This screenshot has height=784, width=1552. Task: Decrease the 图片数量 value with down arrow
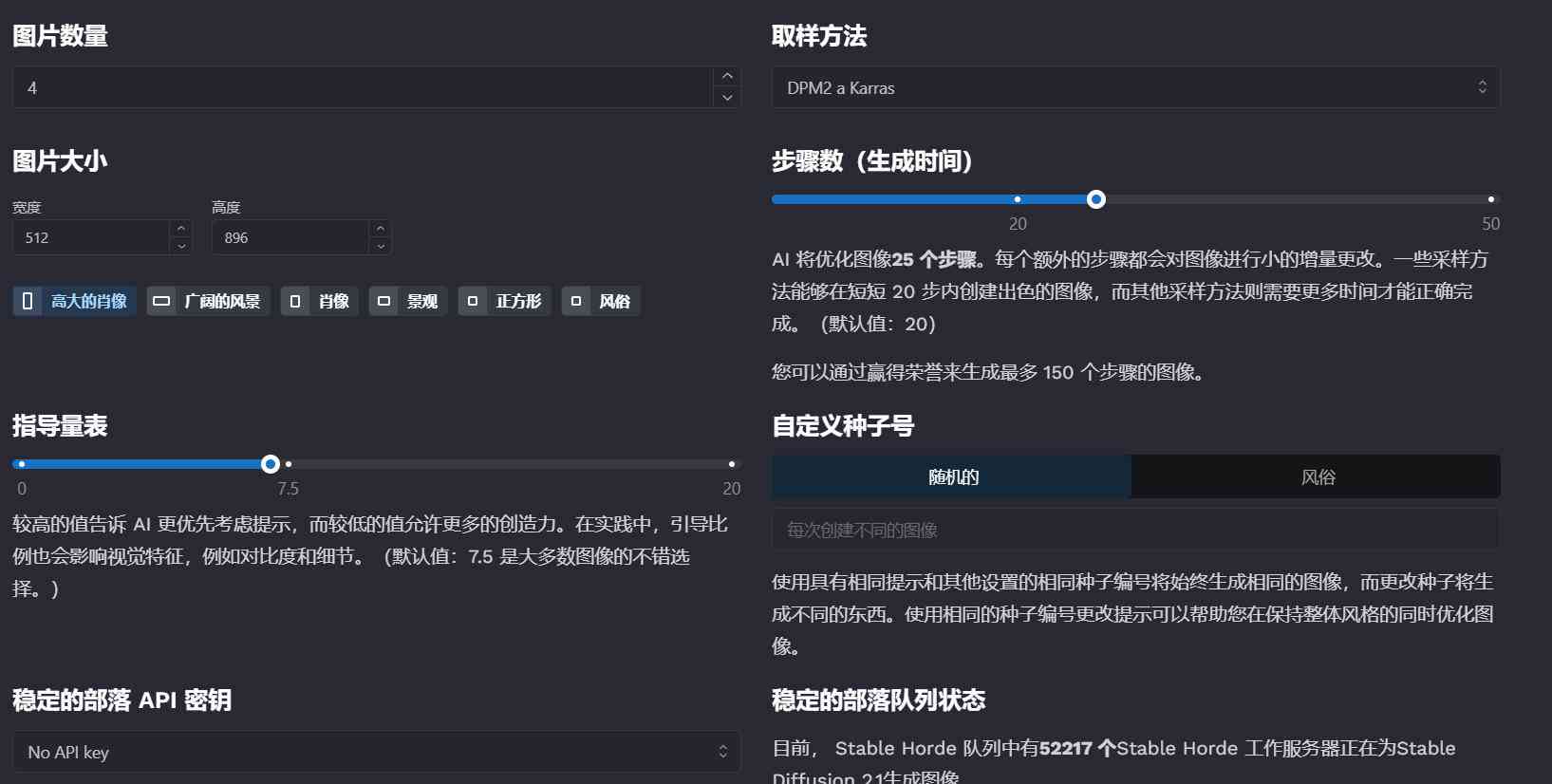click(x=727, y=98)
